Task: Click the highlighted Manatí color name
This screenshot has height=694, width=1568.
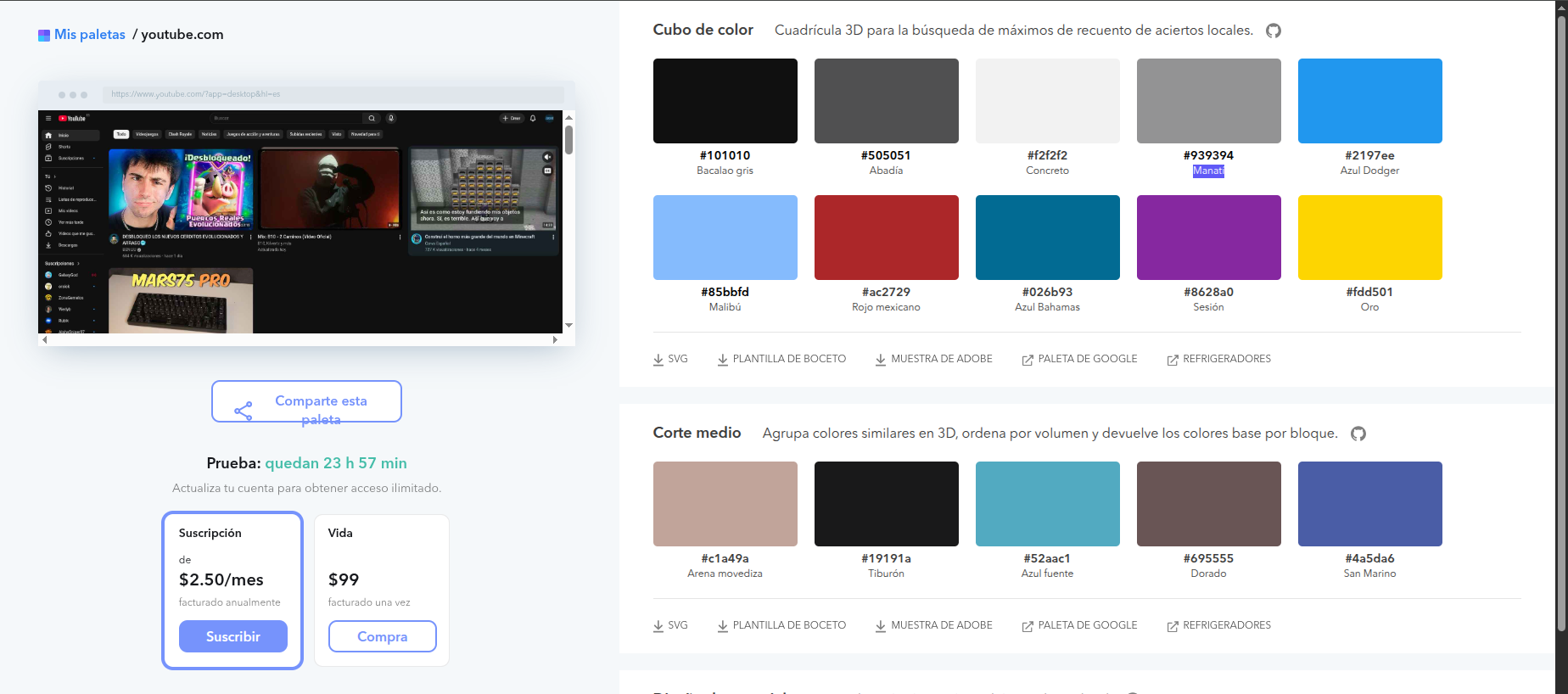Action: (x=1208, y=171)
